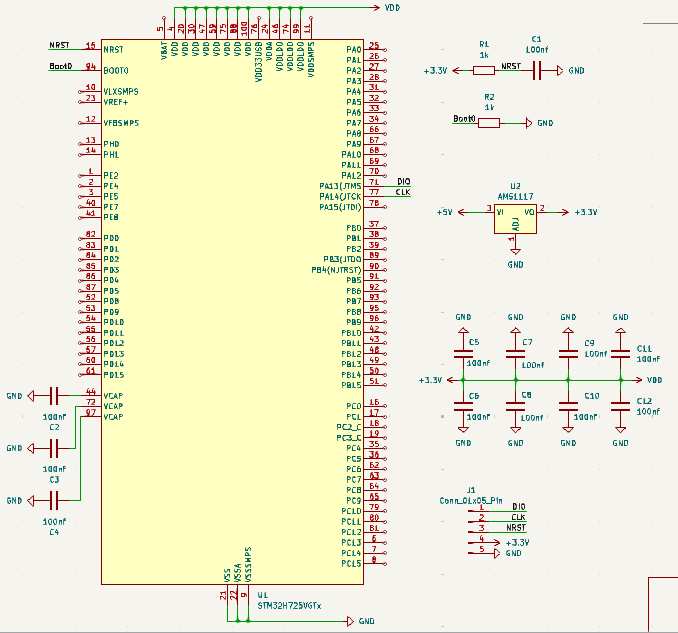
Task: Select the CLK net label on PA14
Action: coord(403,192)
